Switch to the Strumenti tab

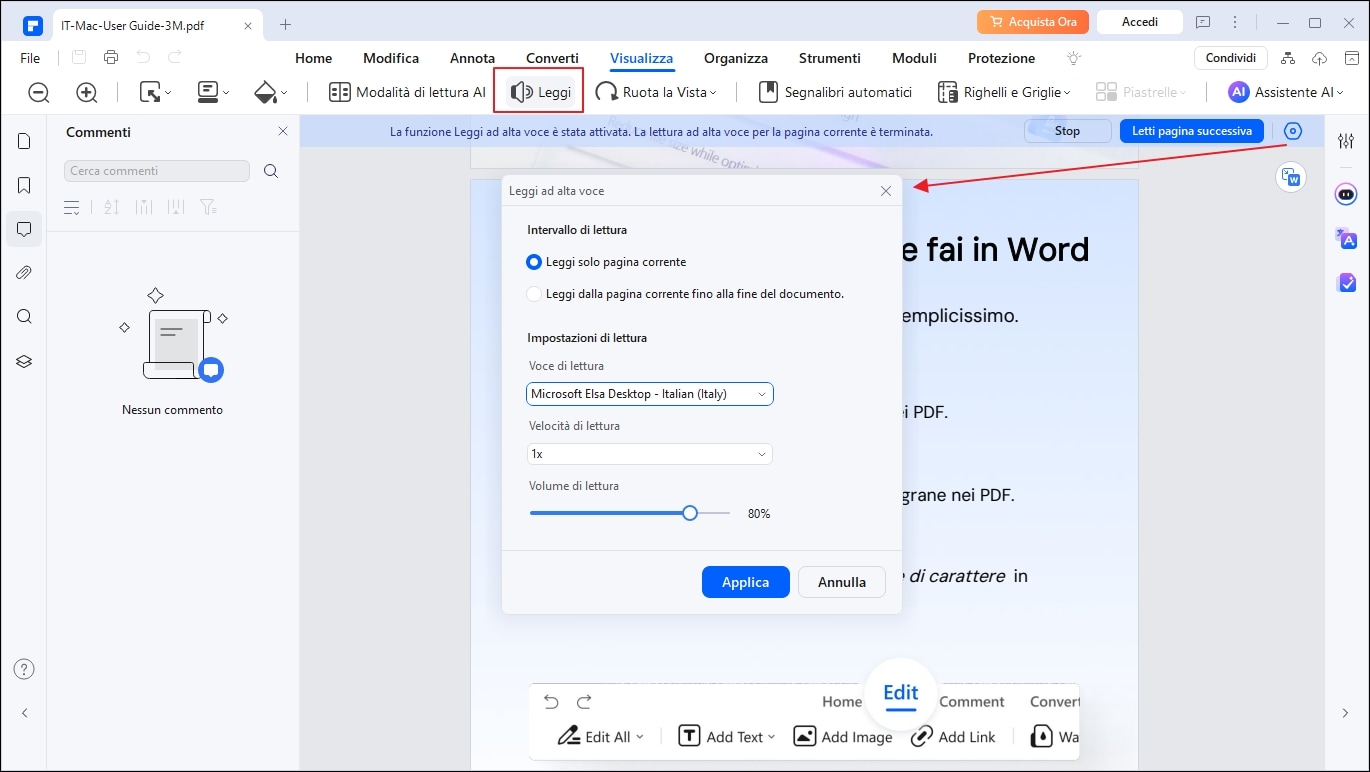830,58
